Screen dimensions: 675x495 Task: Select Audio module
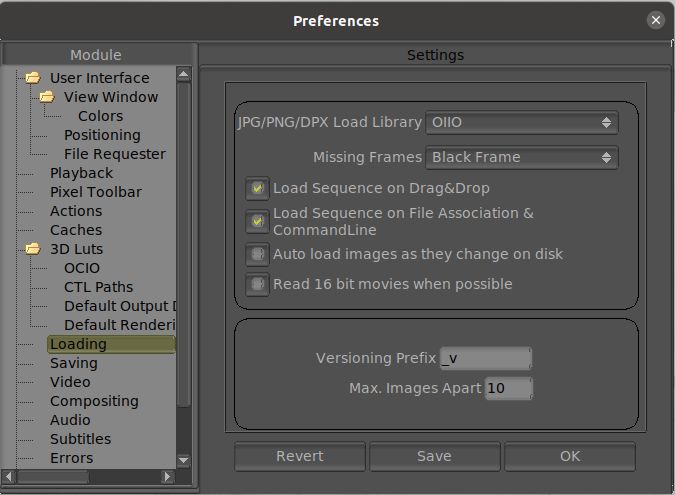click(70, 420)
